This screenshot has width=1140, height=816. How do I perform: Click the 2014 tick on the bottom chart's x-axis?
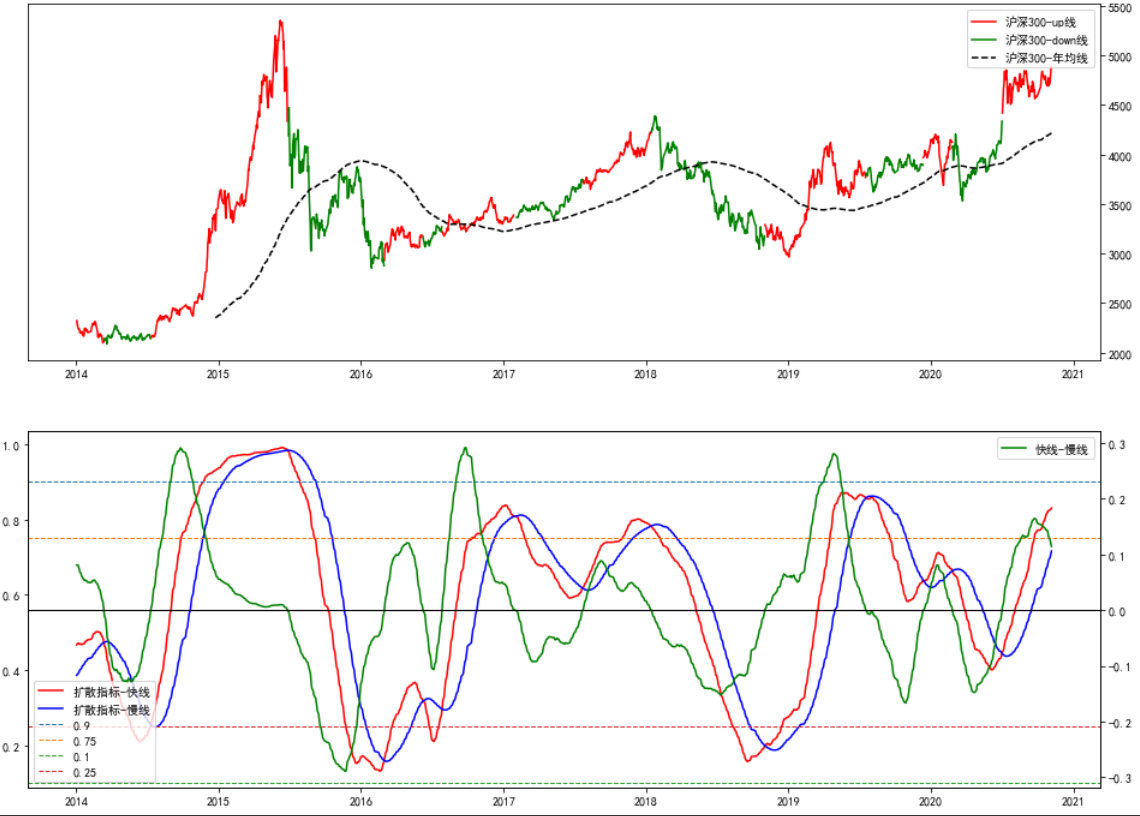[x=76, y=801]
